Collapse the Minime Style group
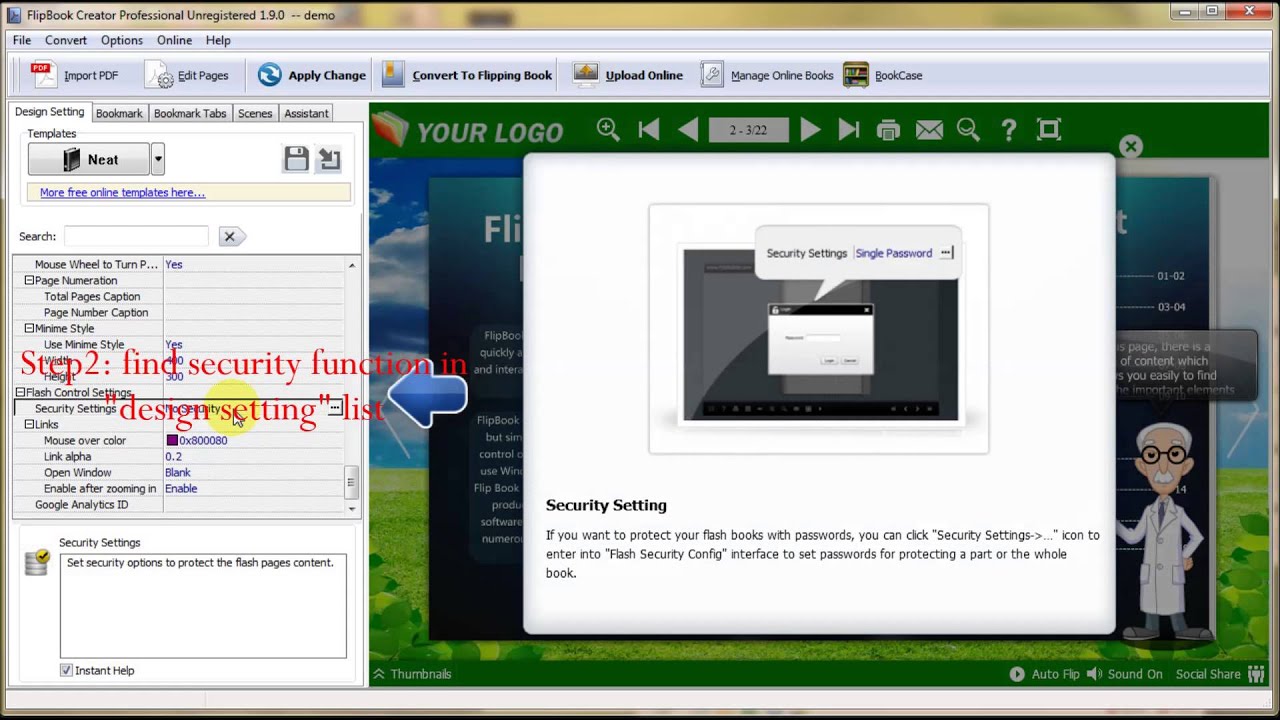 point(29,328)
